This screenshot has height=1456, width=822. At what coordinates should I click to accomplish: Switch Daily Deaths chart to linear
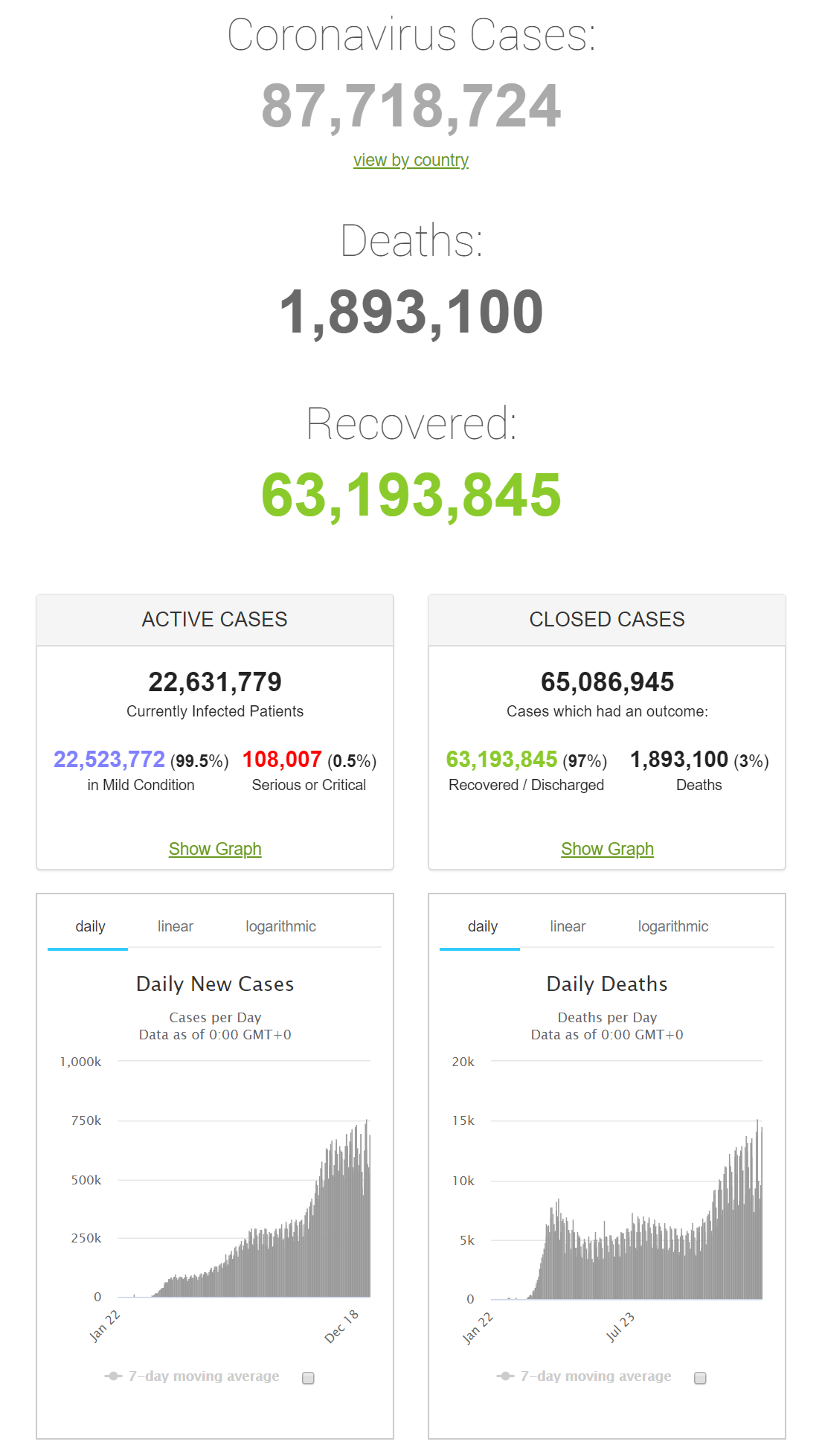tap(568, 927)
